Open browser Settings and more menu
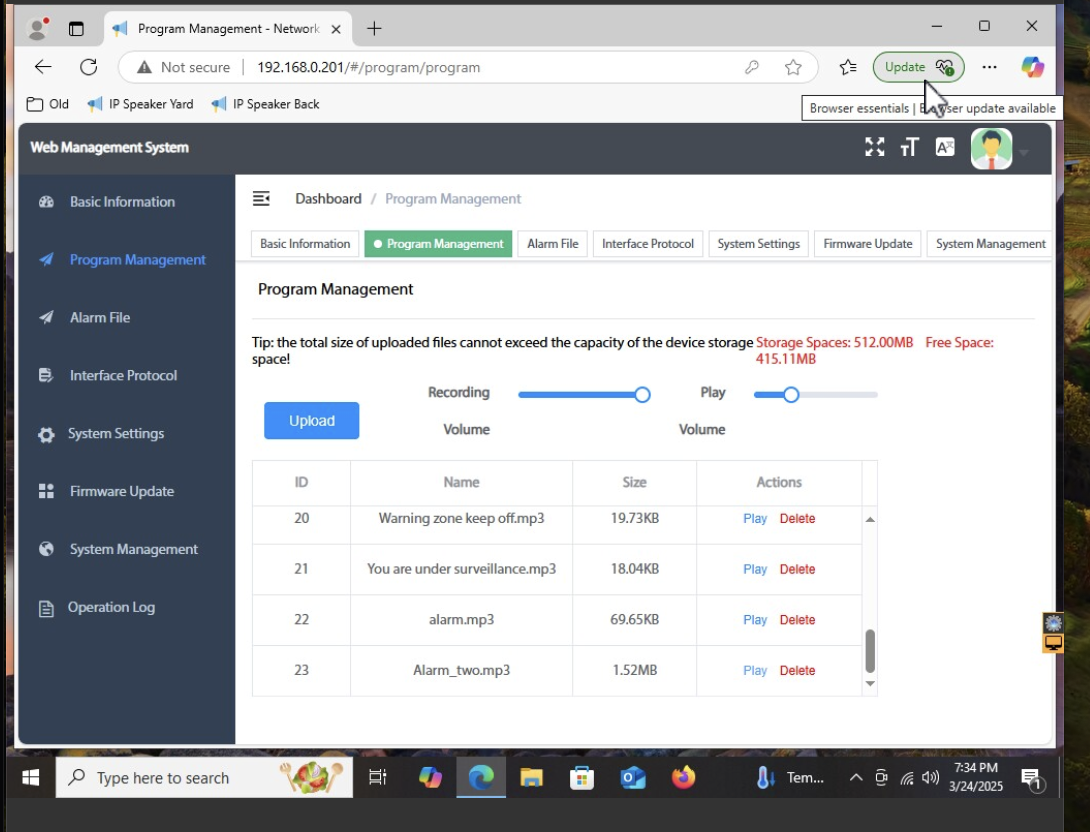Image resolution: width=1090 pixels, height=832 pixels. (x=989, y=67)
